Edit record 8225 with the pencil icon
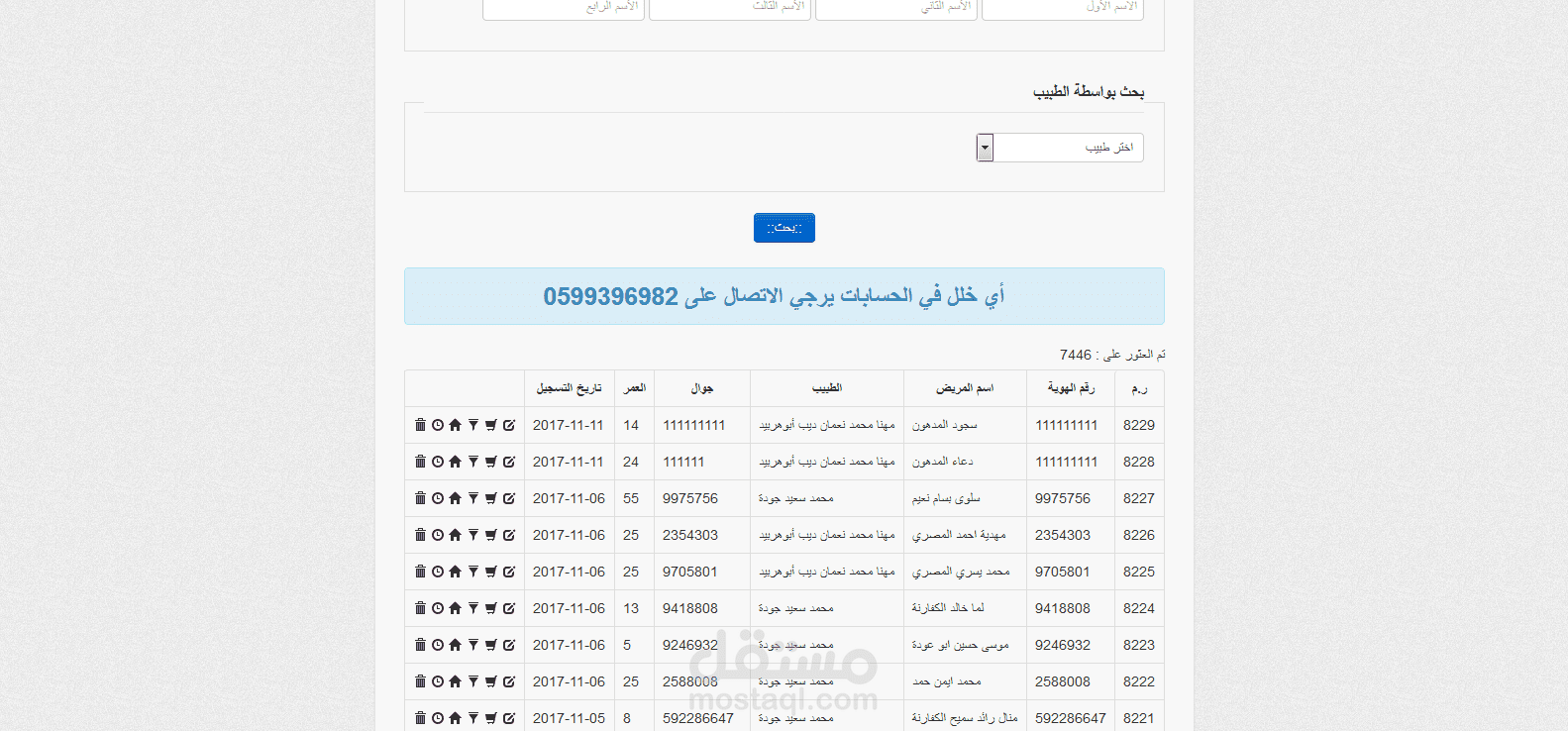This screenshot has height=731, width=1568. coord(509,572)
